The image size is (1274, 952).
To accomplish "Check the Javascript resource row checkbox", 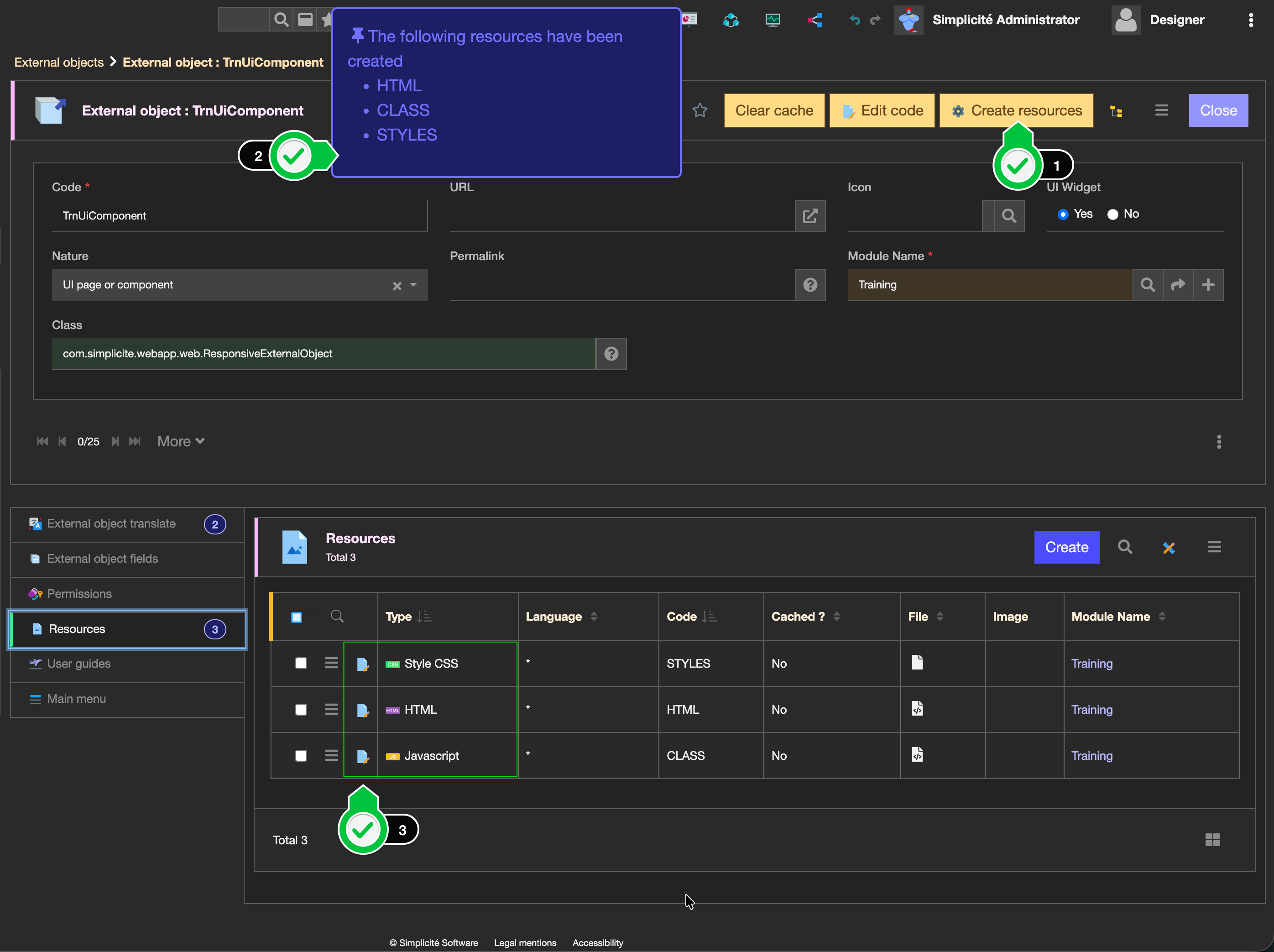I will tap(301, 756).
